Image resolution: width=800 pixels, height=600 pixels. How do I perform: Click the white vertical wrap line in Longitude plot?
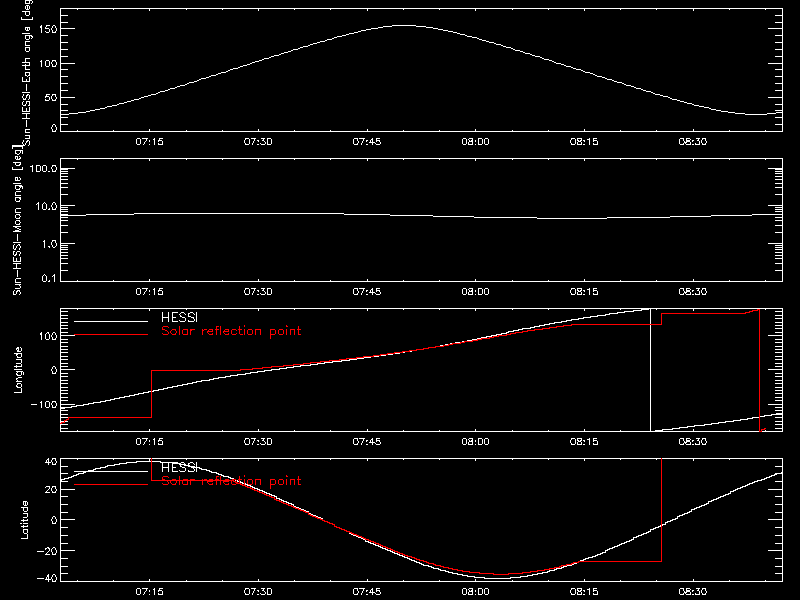(650, 370)
